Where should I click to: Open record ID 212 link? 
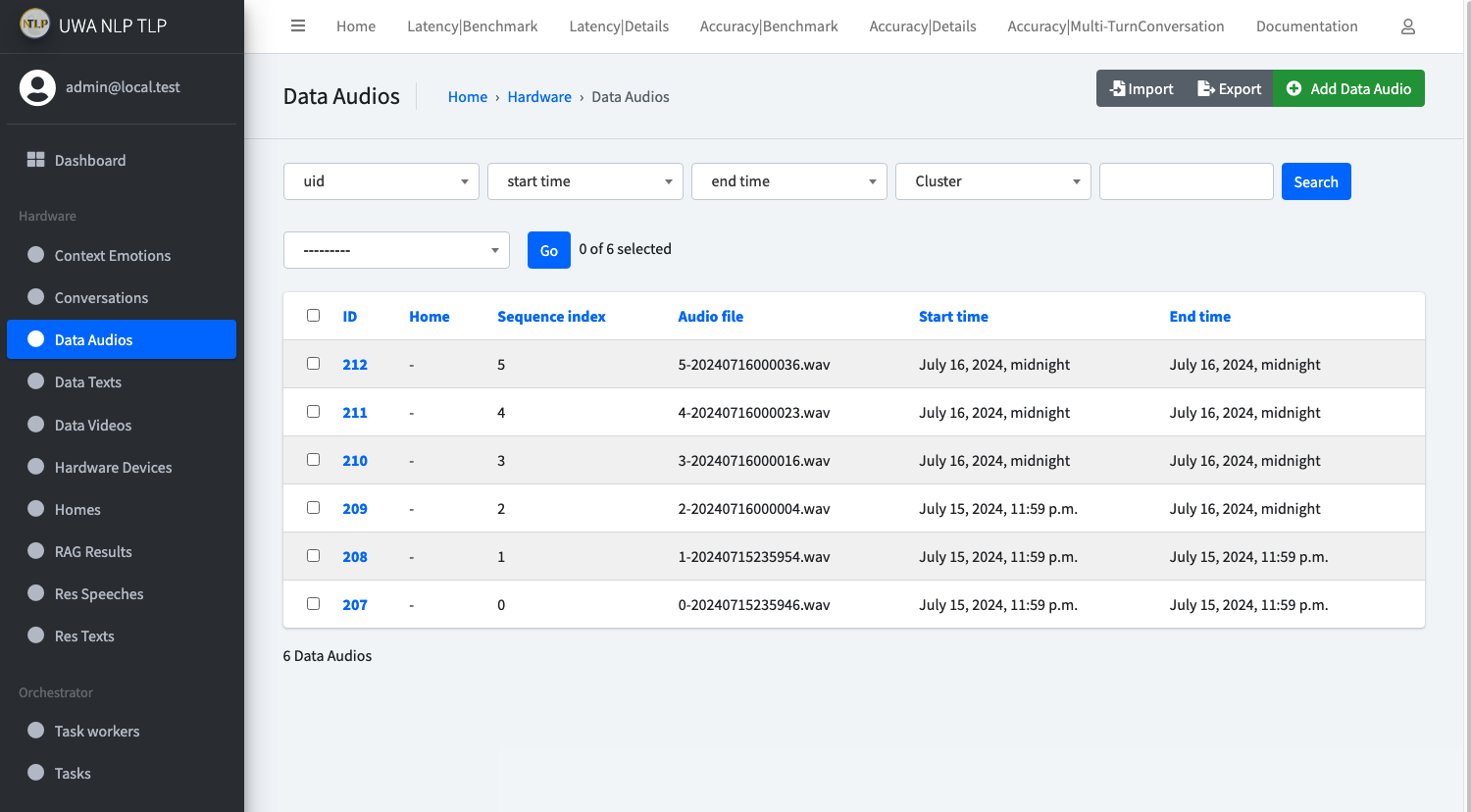[355, 365]
